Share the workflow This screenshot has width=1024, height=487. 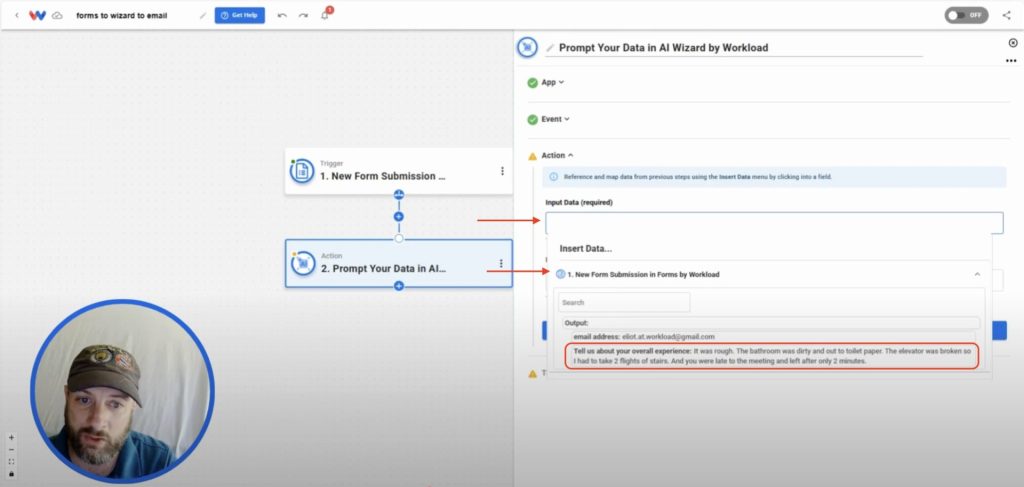click(1006, 15)
